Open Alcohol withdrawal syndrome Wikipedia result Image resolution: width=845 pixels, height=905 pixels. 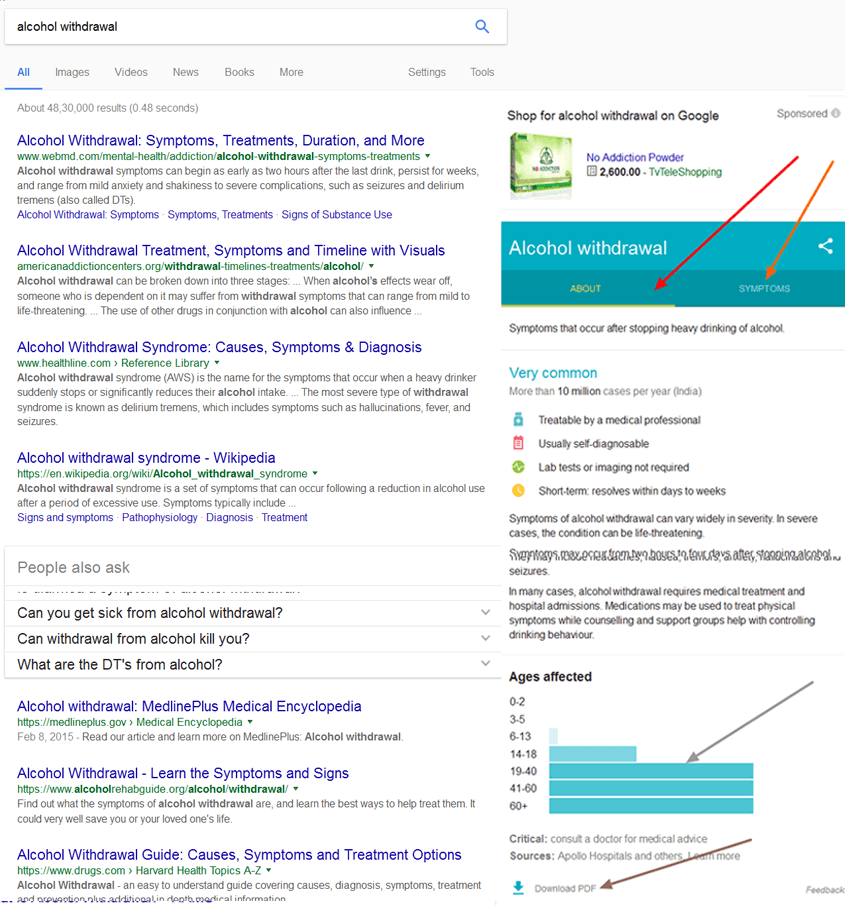pos(146,458)
